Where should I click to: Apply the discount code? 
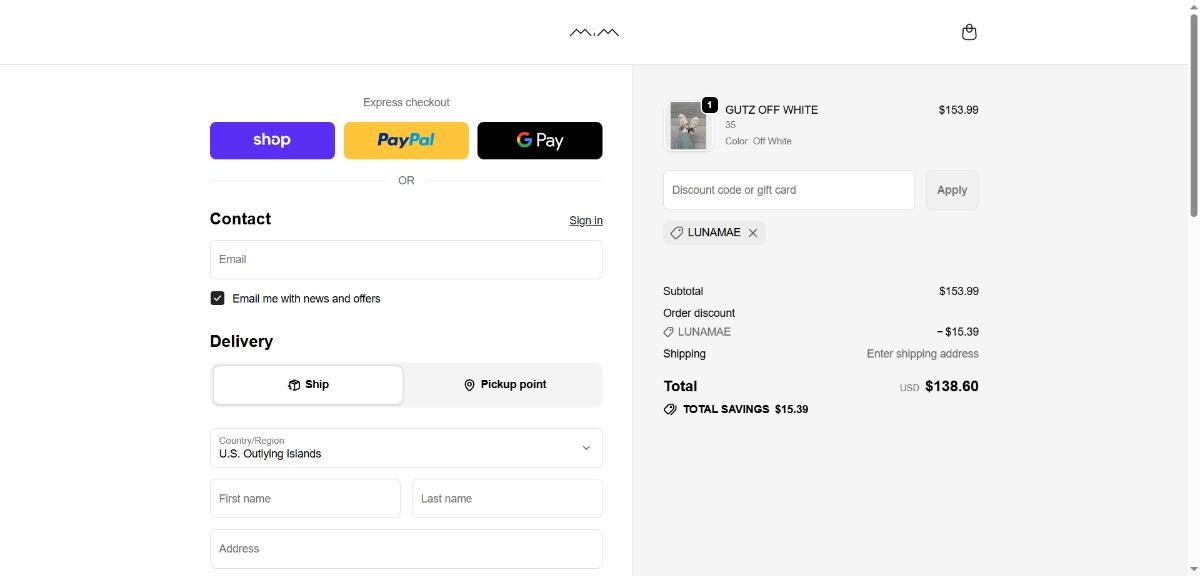[x=952, y=190]
